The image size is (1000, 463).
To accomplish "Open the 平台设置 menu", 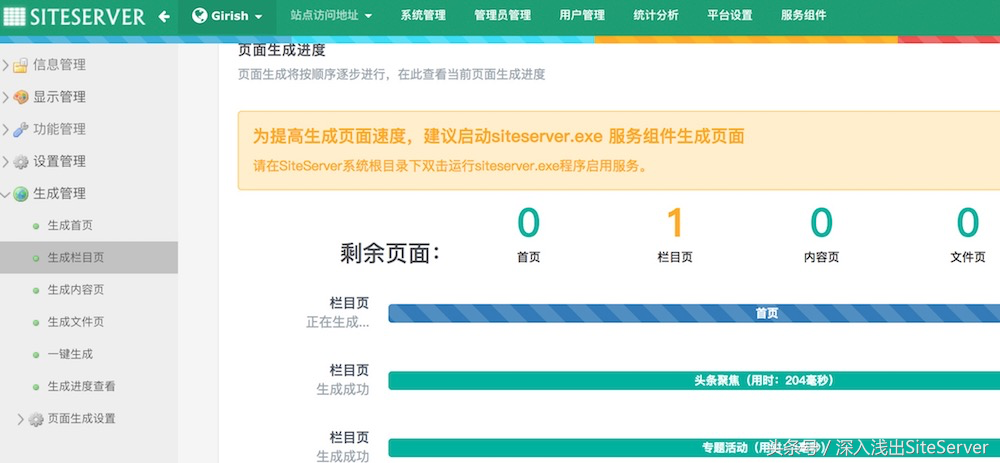I will pos(730,16).
